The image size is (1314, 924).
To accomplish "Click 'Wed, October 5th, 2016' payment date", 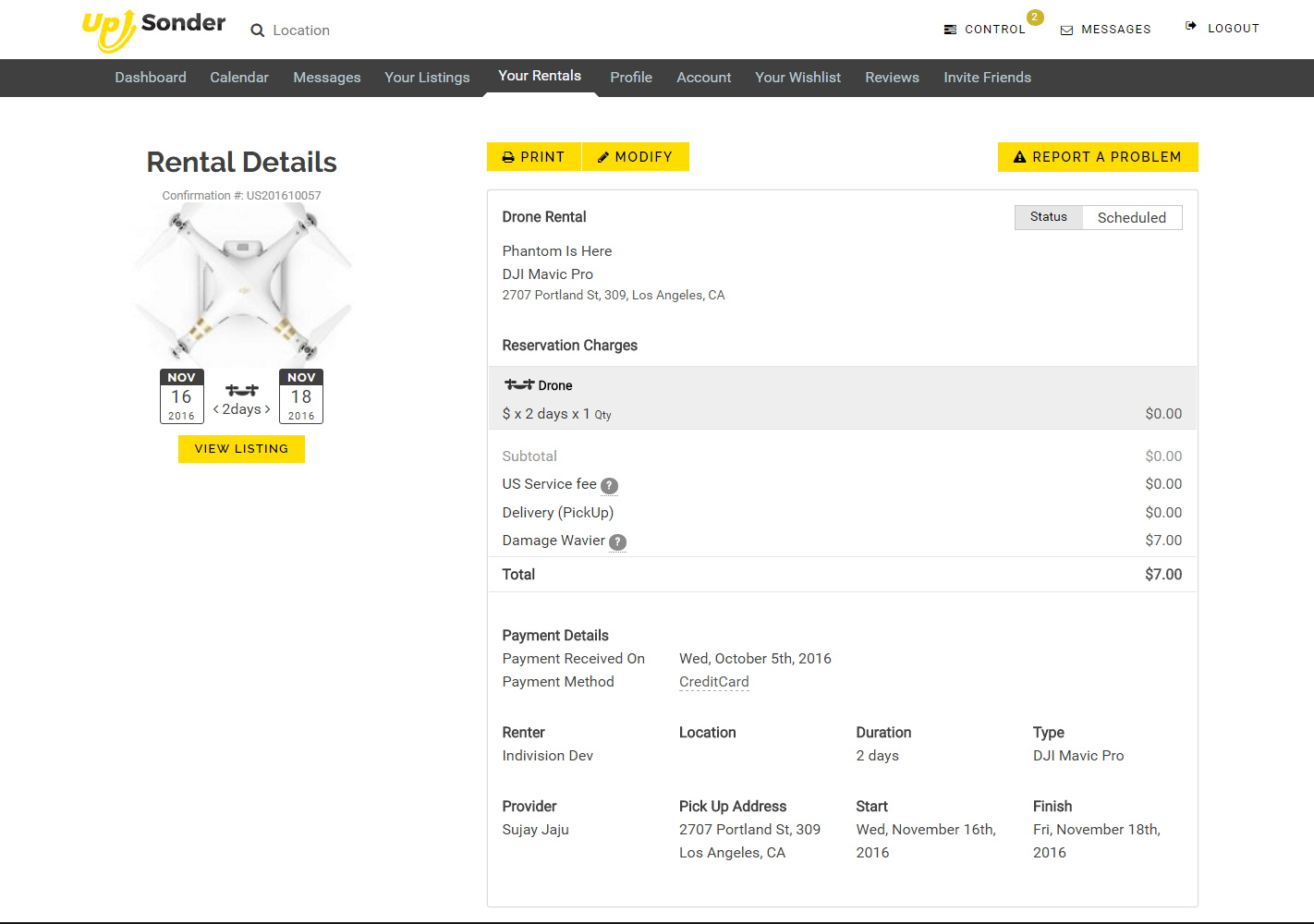I will (x=755, y=659).
